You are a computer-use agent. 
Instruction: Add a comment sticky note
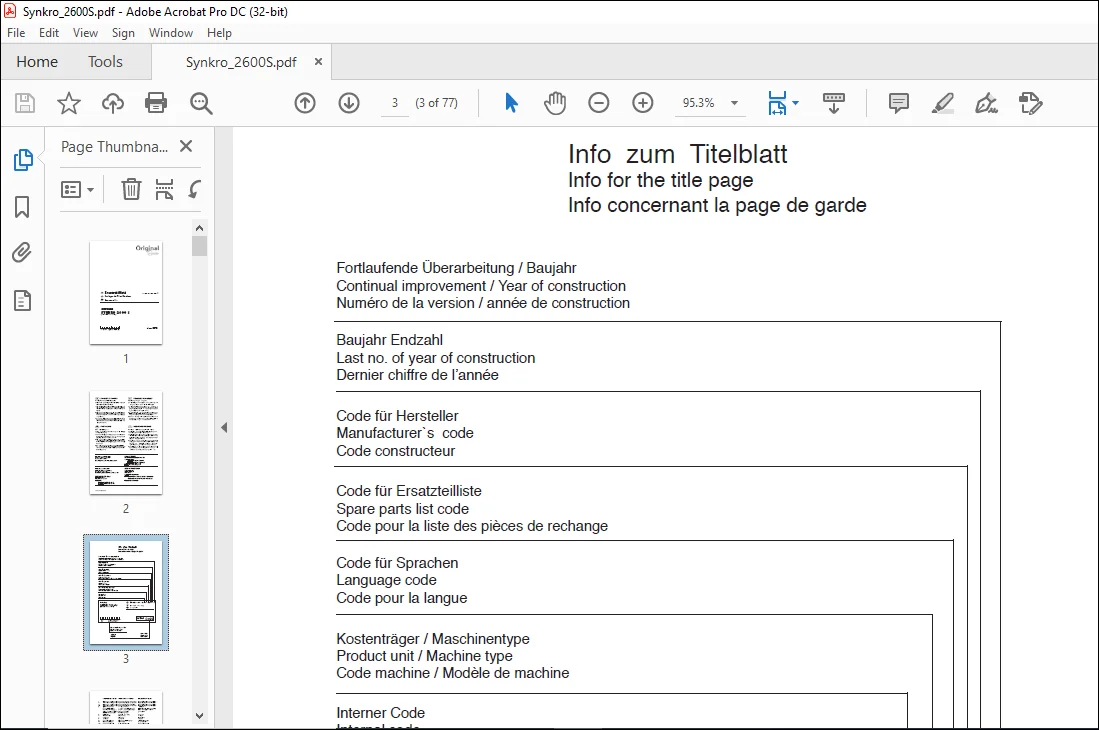[899, 103]
